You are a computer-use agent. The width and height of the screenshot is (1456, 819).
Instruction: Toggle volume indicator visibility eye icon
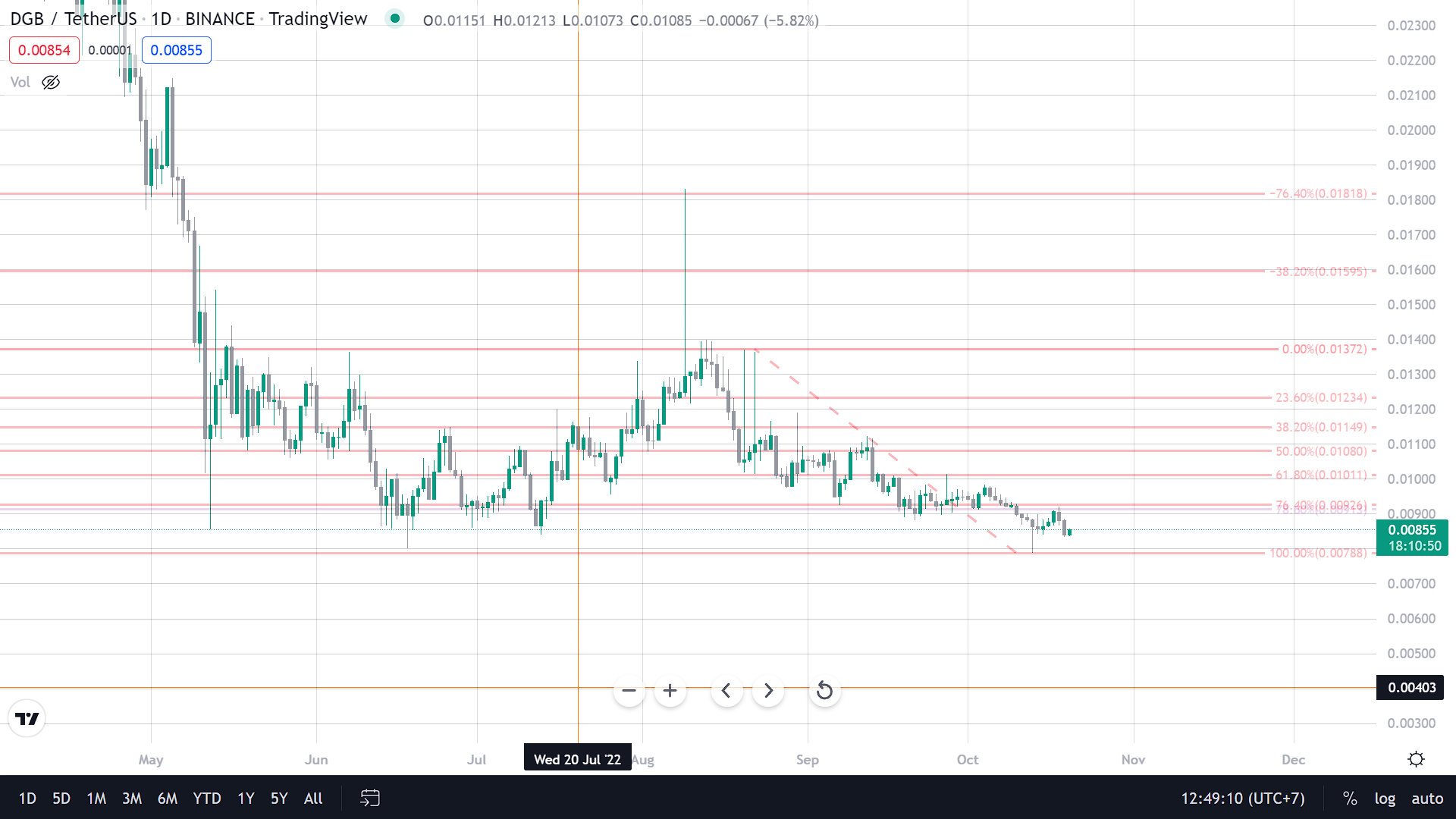click(51, 82)
